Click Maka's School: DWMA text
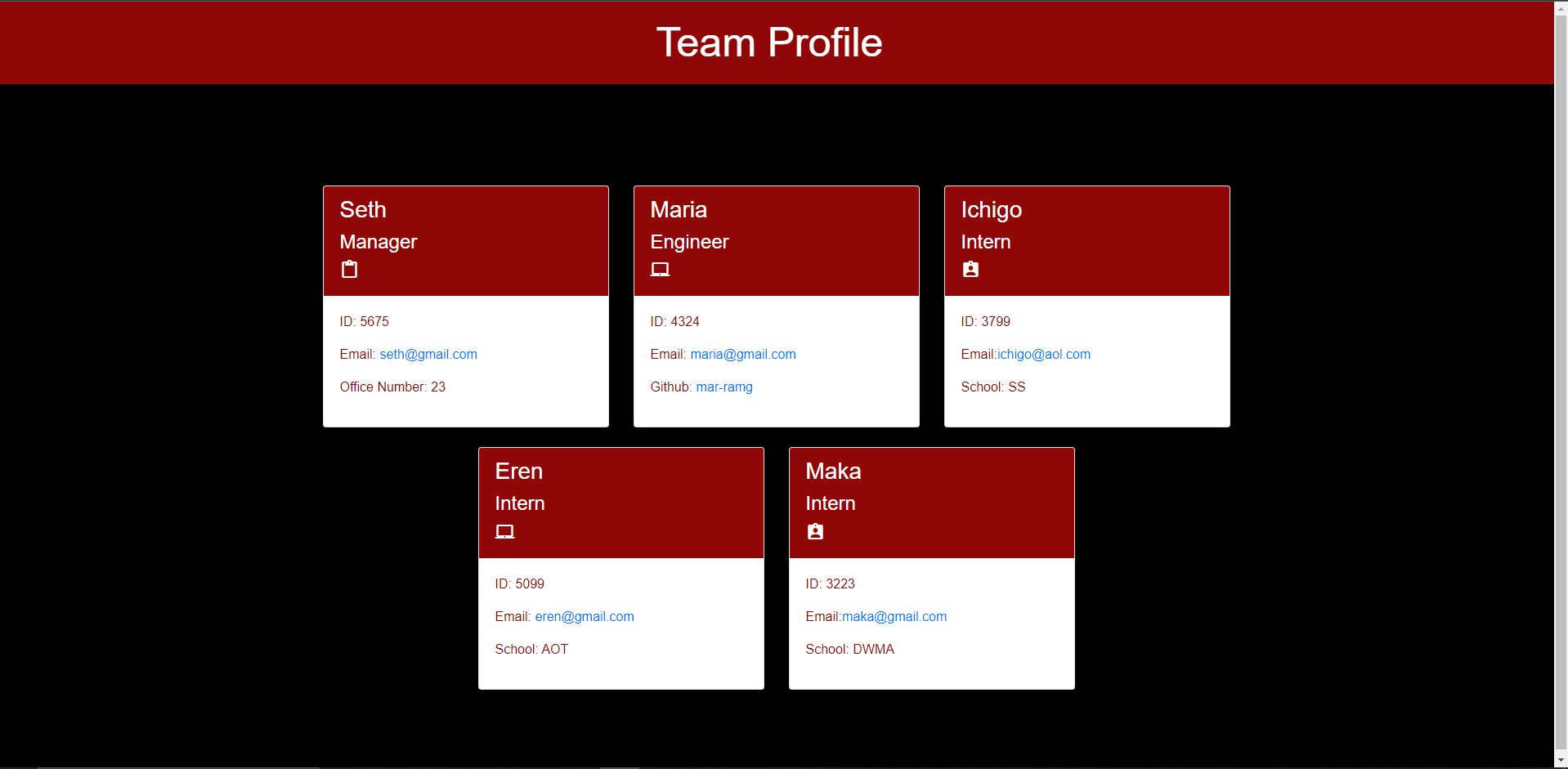1568x769 pixels. pos(849,649)
